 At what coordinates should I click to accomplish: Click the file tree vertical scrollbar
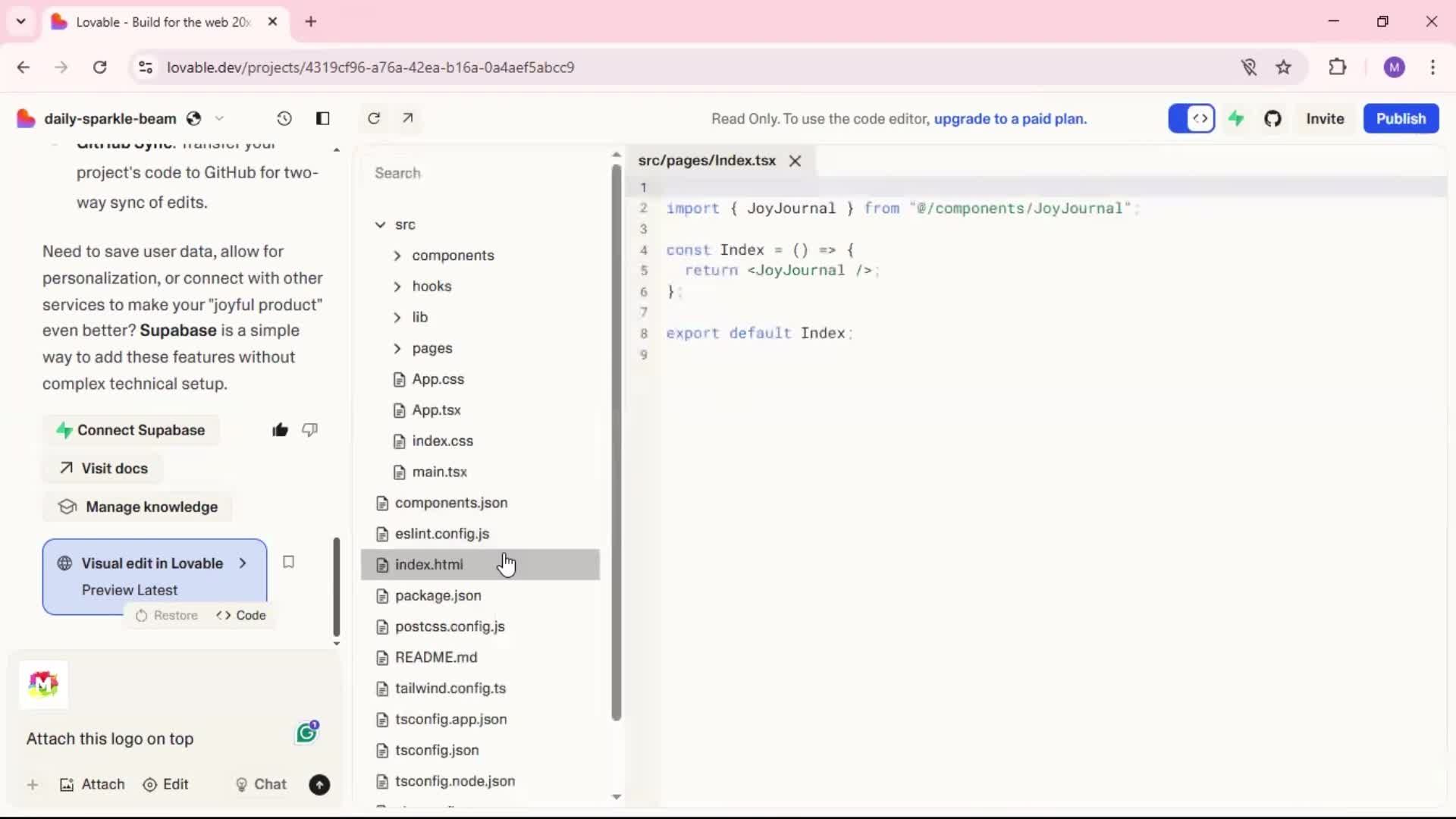click(x=616, y=441)
